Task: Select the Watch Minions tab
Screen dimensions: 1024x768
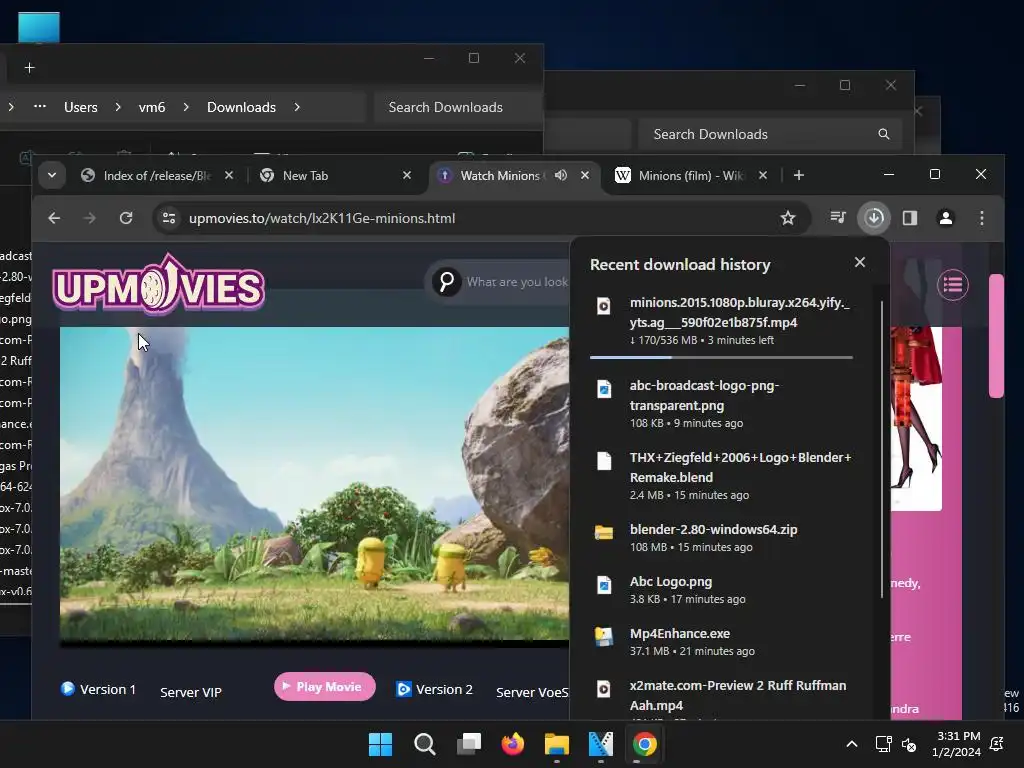Action: [500, 175]
